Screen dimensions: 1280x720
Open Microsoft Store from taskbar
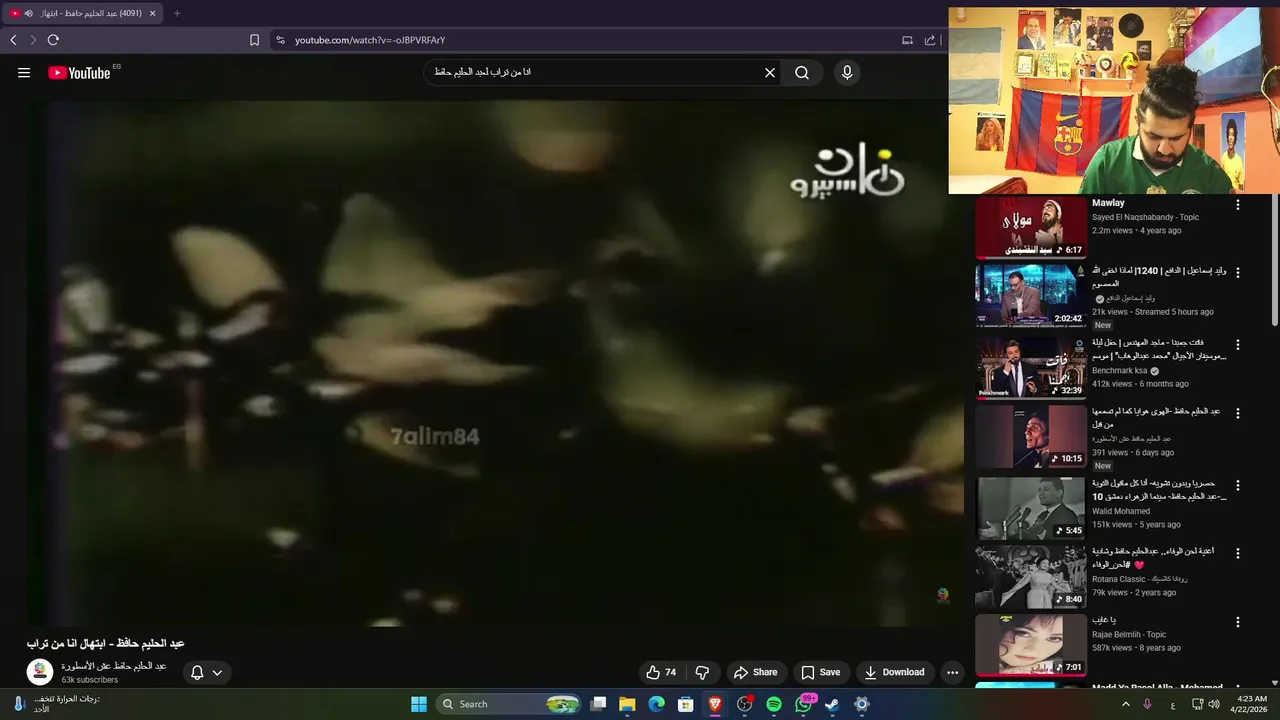point(686,704)
